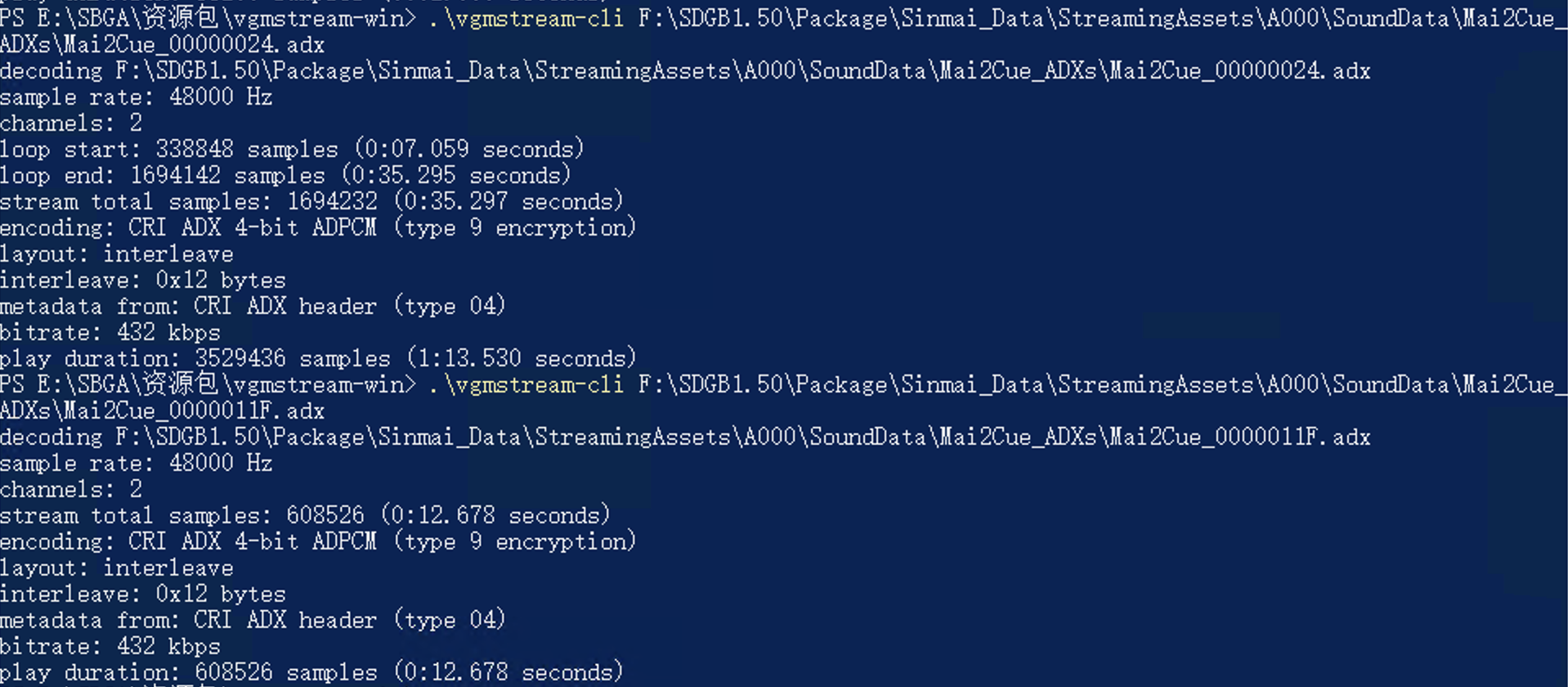Click the stream total samples 1694232 line
Viewport: 1568px width, 687px height.
point(311,201)
